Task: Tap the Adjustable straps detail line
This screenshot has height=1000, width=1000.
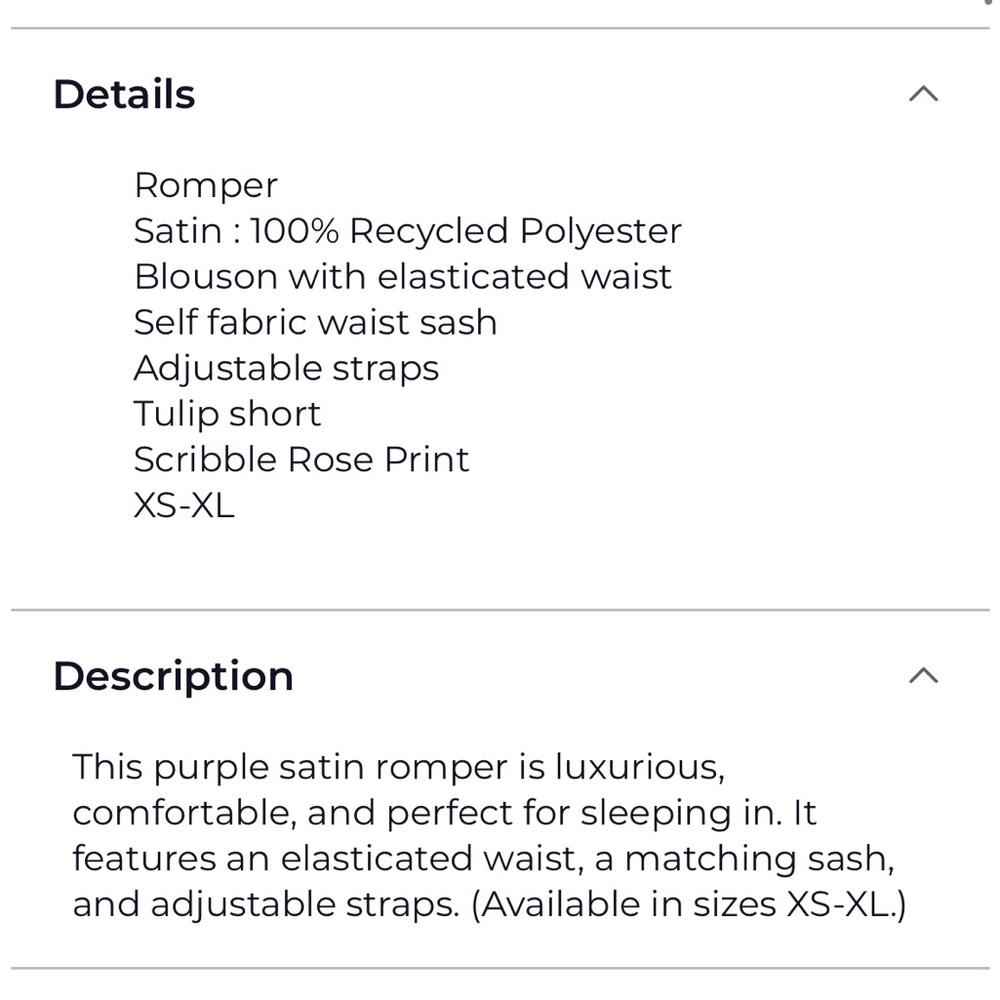Action: pos(286,368)
